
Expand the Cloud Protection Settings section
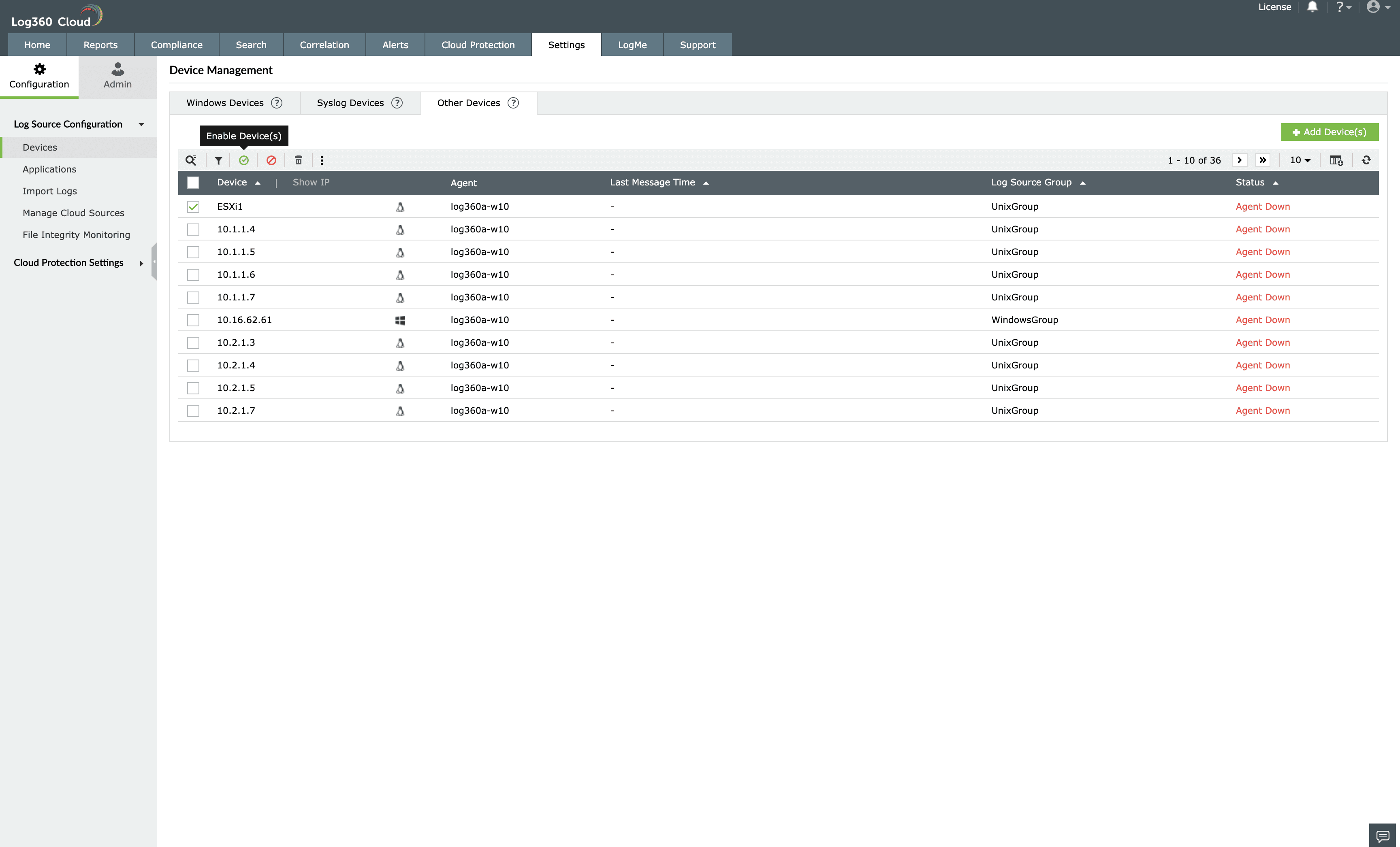[x=141, y=263]
